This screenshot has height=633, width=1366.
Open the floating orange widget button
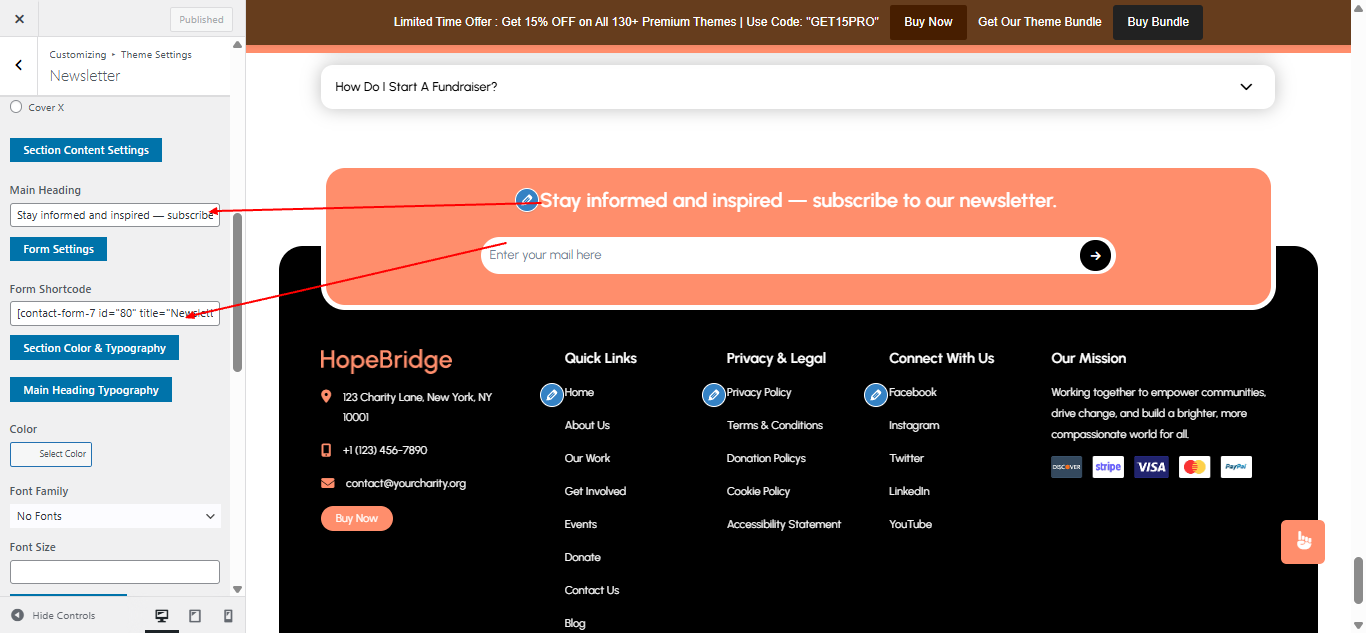[x=1302, y=541]
